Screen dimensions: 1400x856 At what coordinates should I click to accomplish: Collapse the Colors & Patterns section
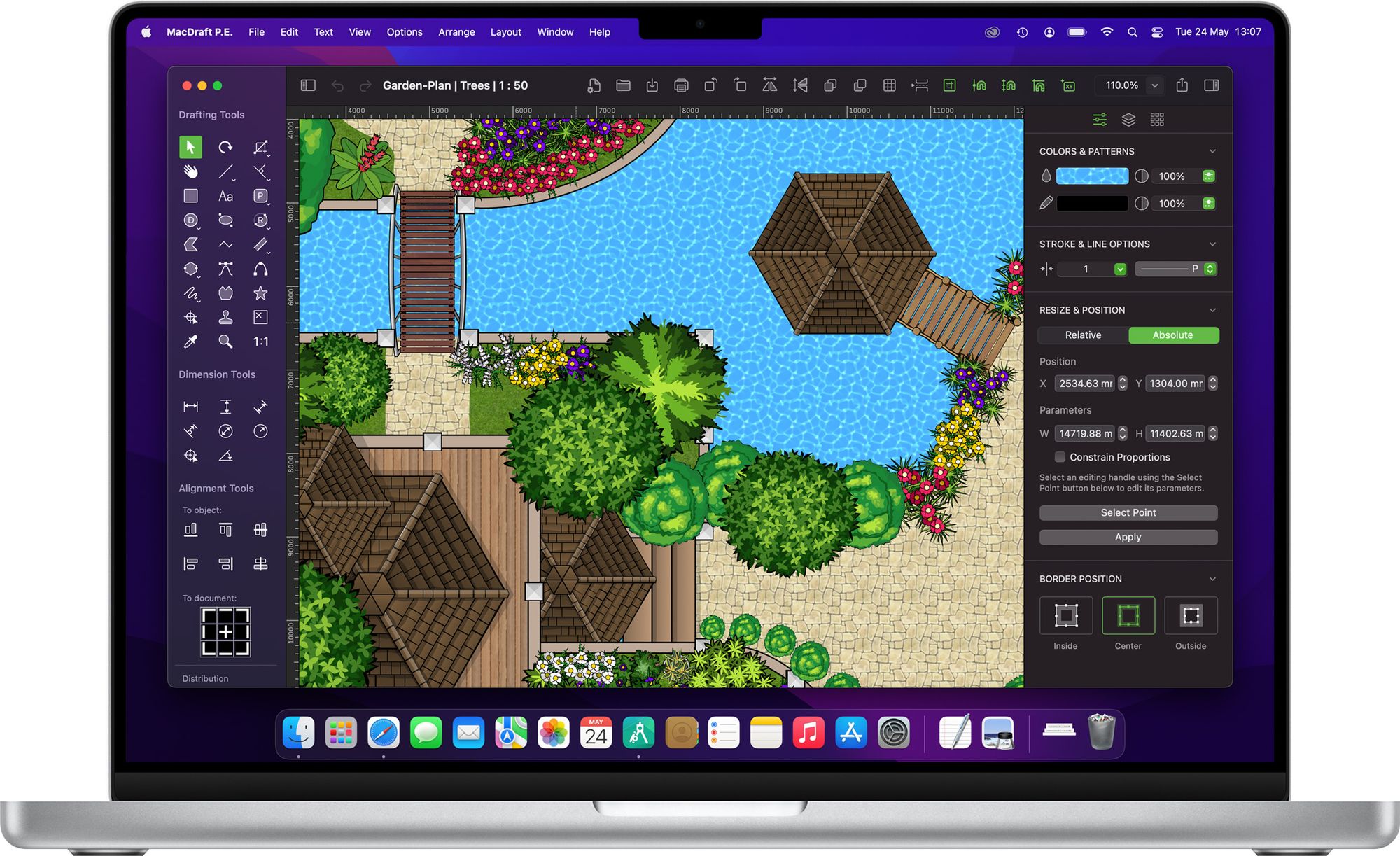(x=1212, y=151)
